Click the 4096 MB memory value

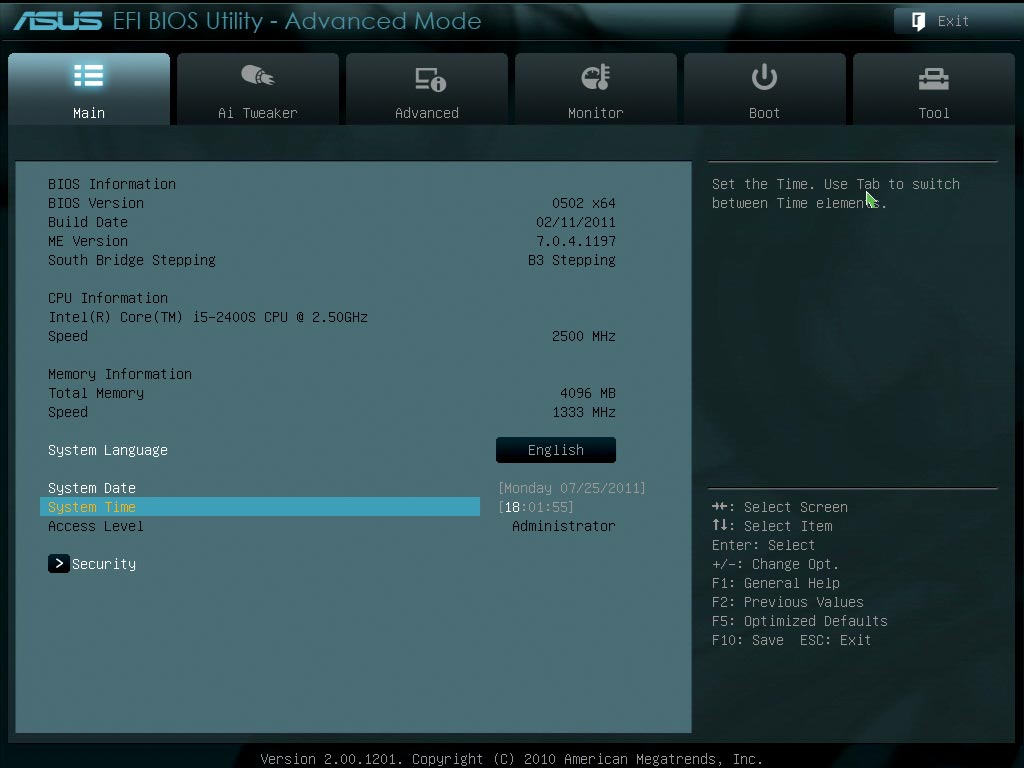tap(587, 392)
